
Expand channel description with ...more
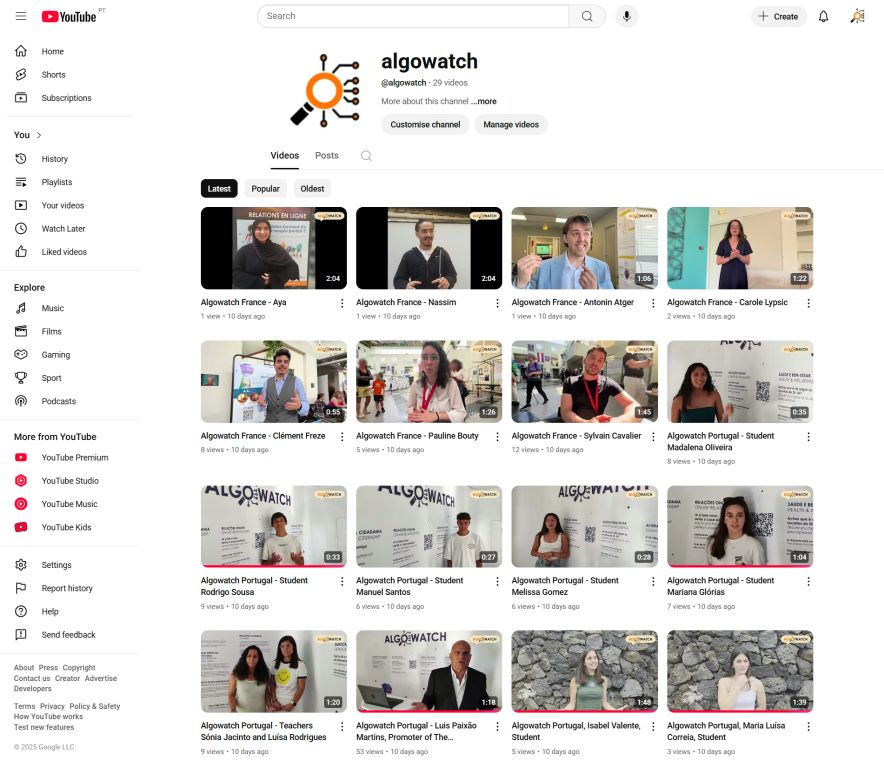click(484, 102)
